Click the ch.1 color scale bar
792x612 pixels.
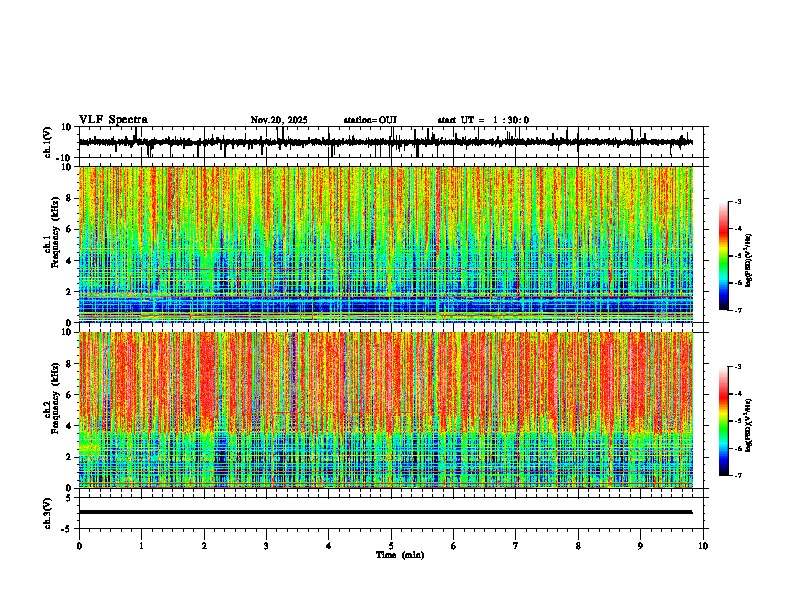724,256
